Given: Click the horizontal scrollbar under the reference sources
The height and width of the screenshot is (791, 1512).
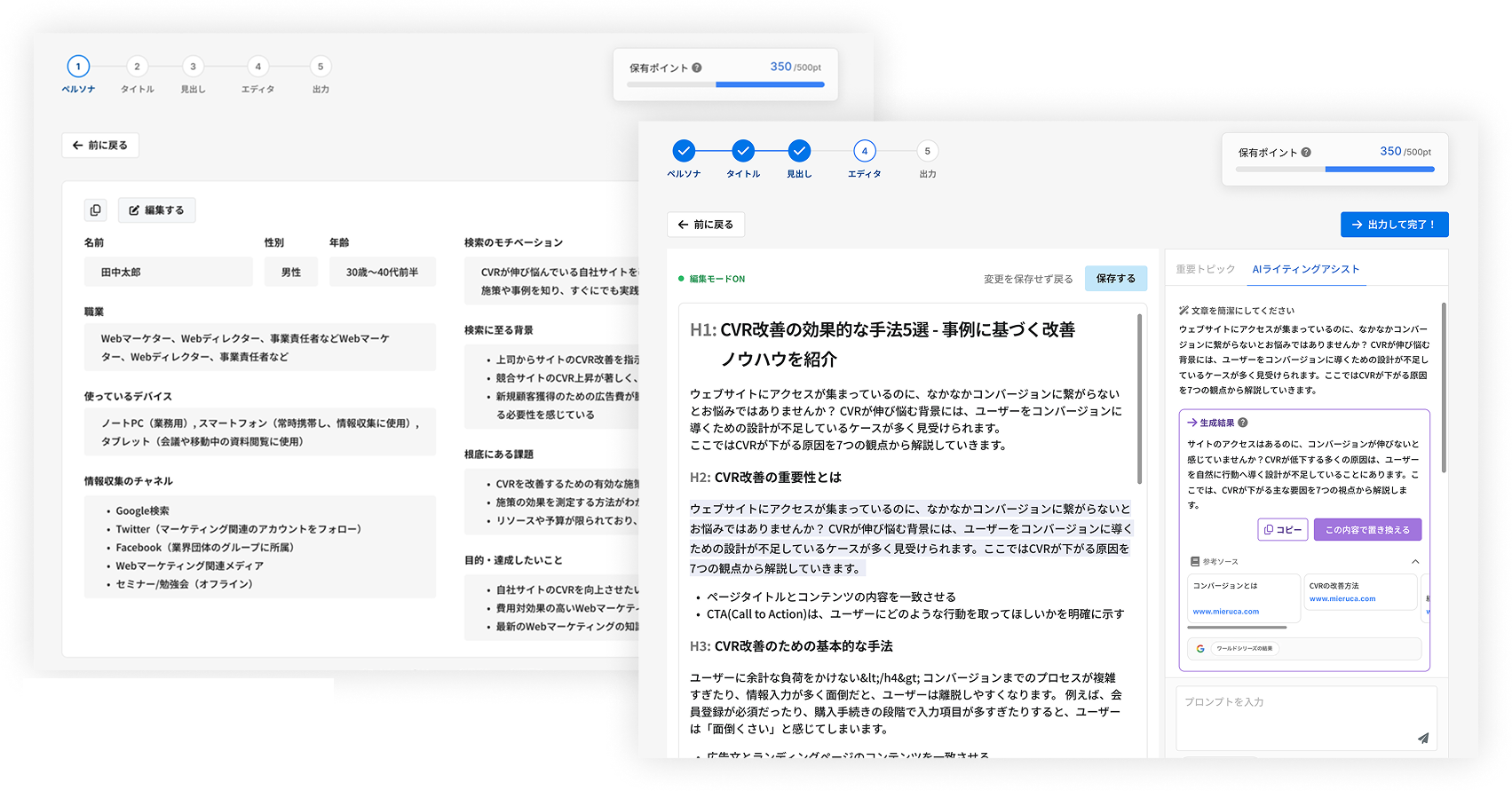Looking at the screenshot, I should [x=1237, y=627].
